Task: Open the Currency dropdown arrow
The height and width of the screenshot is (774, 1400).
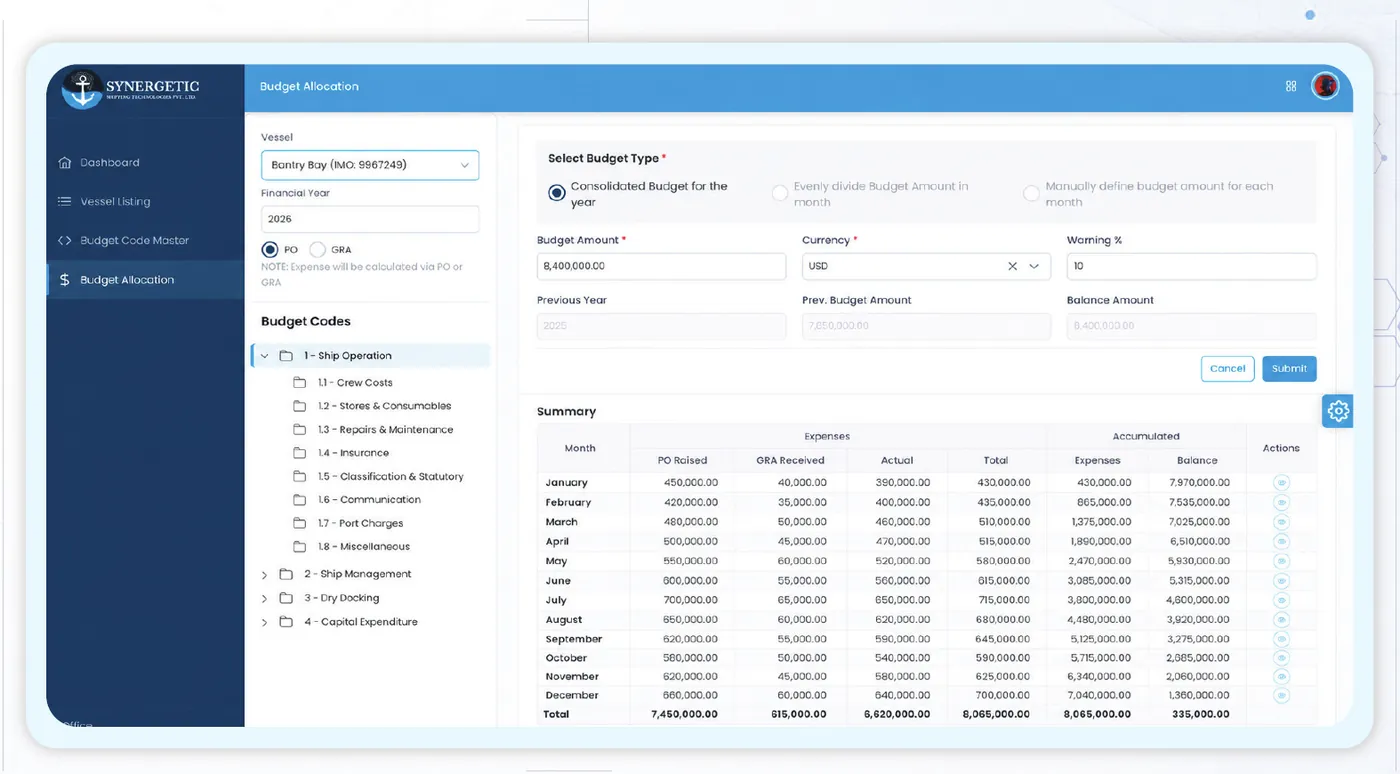Action: (1034, 266)
